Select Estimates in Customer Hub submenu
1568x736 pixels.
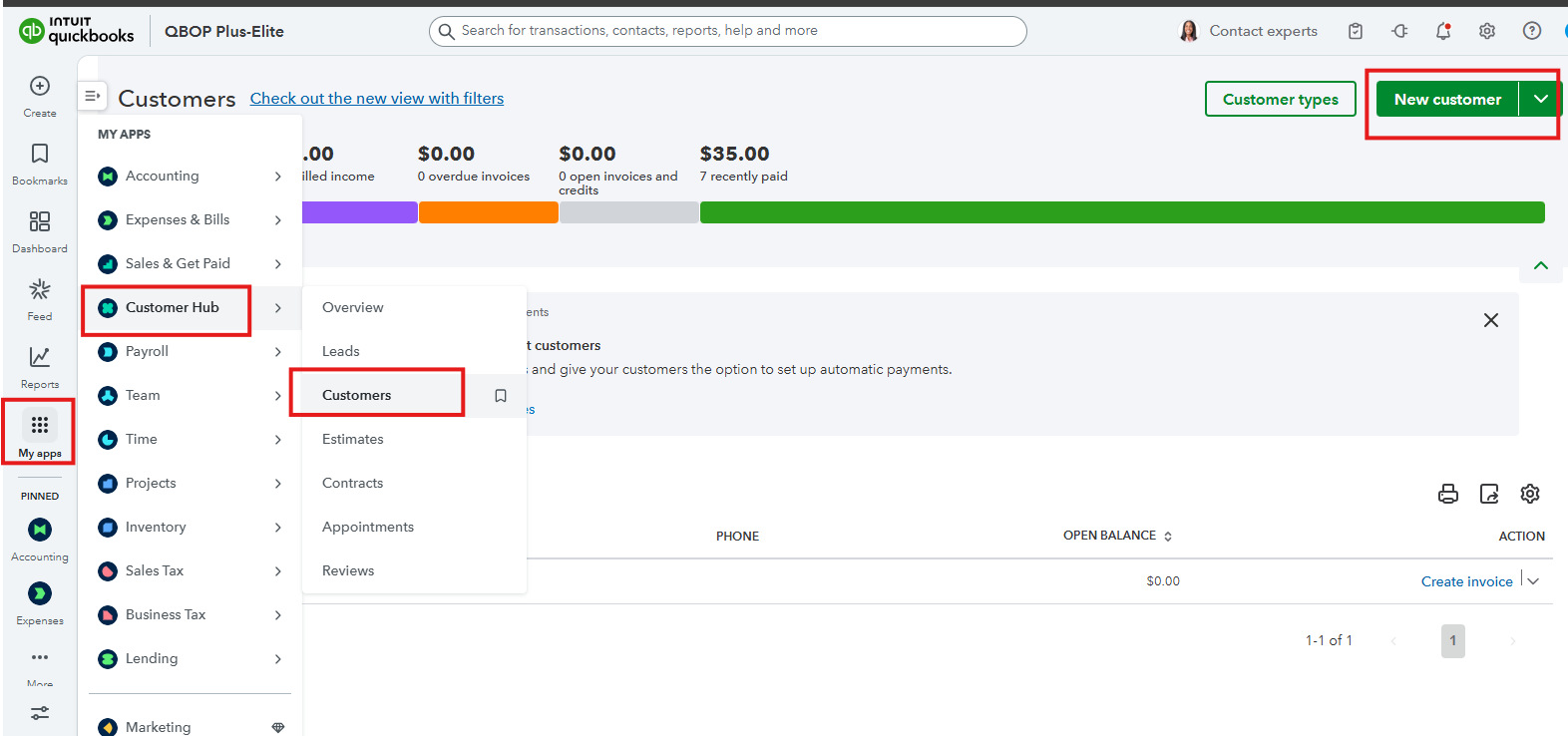[353, 439]
